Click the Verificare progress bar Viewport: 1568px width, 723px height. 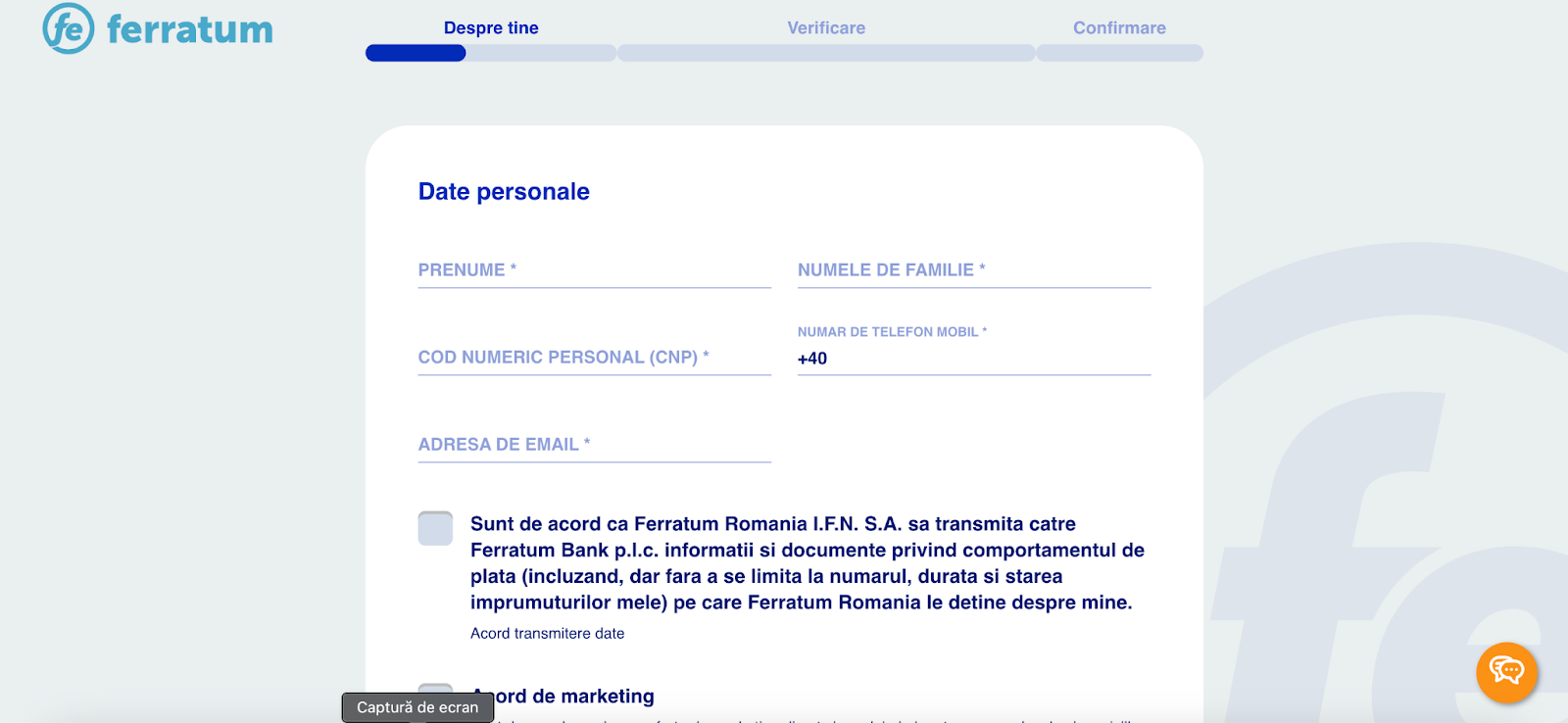pos(826,53)
